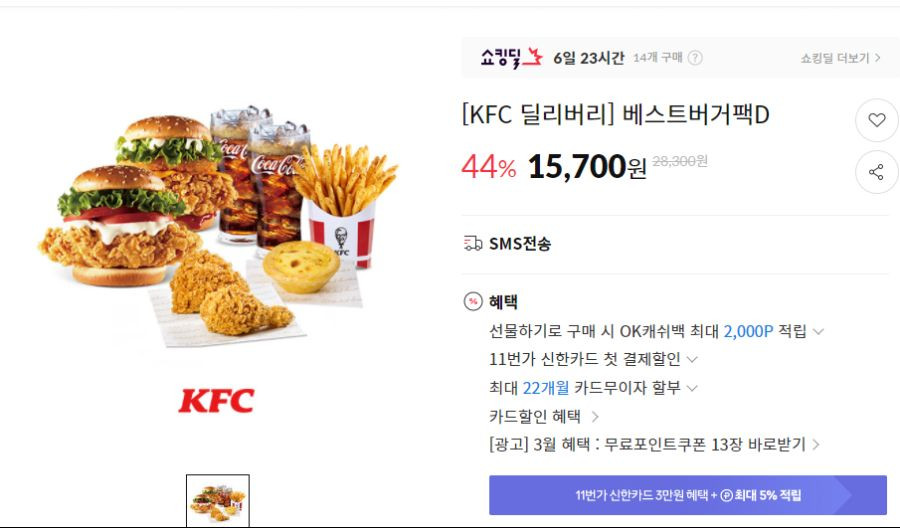Click the heart wishlist icon
Image resolution: width=900 pixels, height=528 pixels.
pos(876,120)
